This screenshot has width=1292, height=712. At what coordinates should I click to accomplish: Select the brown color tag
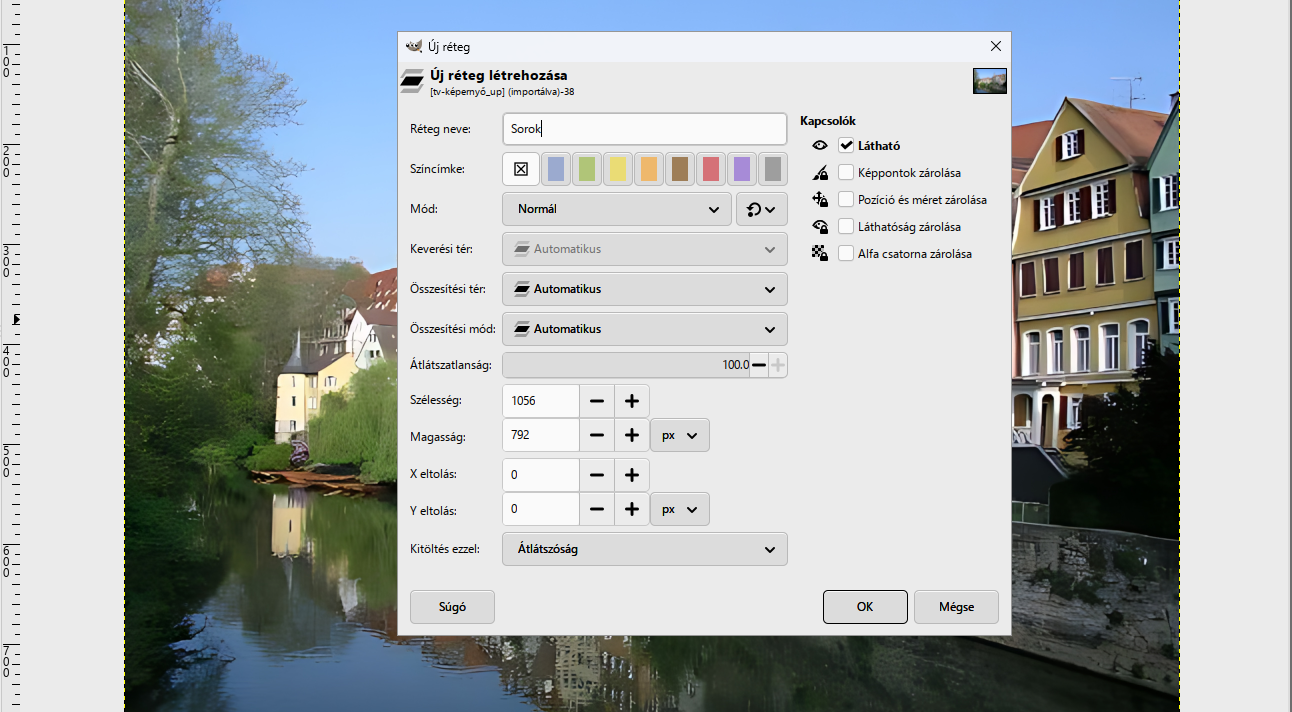point(680,169)
